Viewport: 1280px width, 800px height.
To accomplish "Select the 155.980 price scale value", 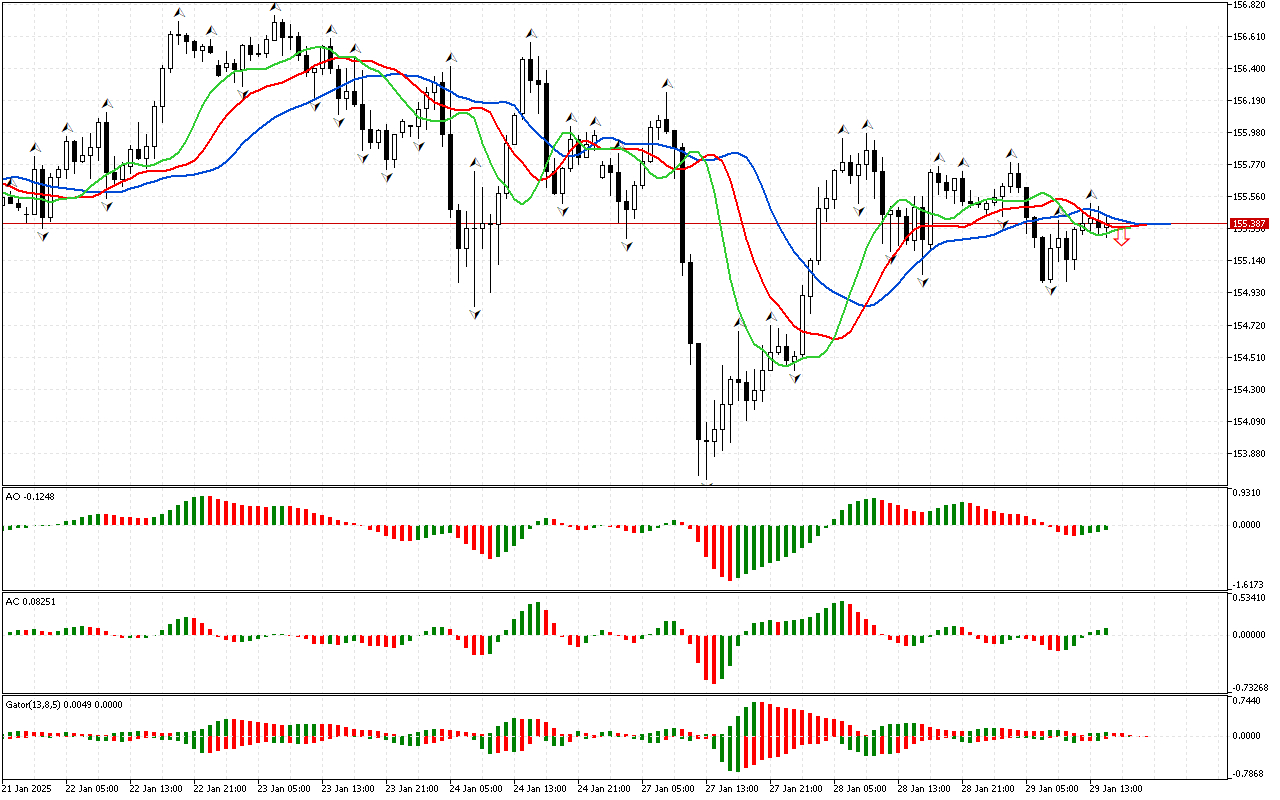I will click(x=1248, y=133).
